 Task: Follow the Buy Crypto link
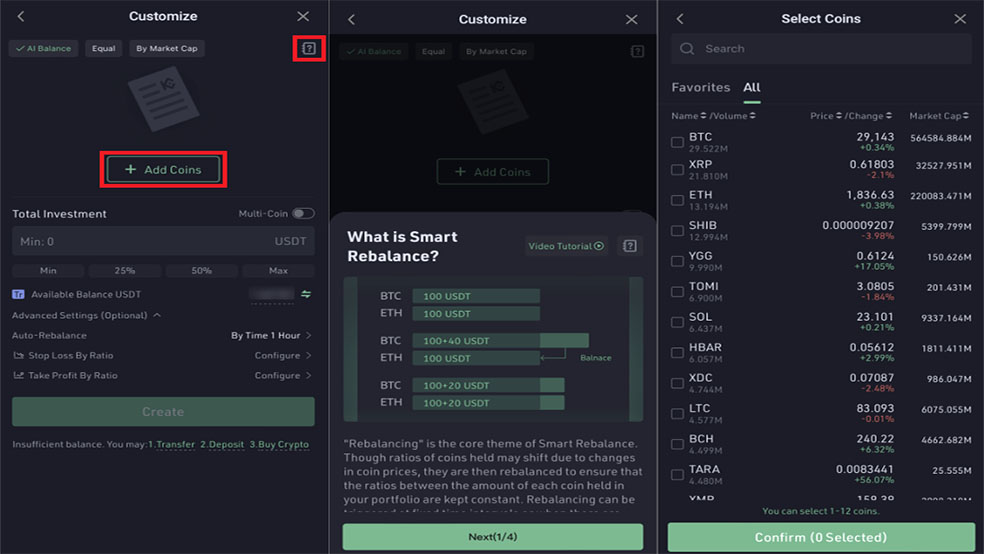click(284, 445)
